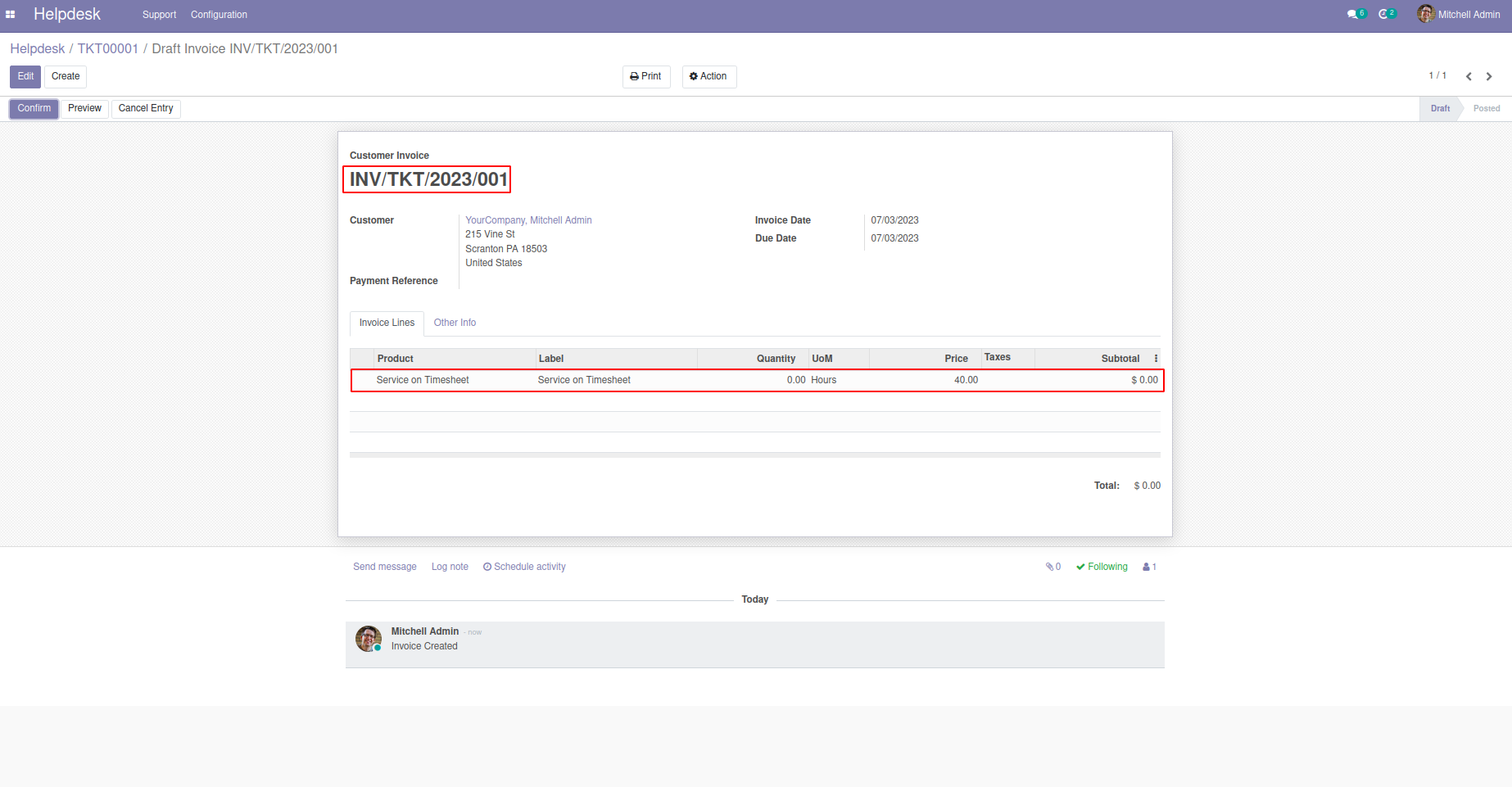1512x787 pixels.
Task: Click the address line 215 Vine St
Action: (490, 234)
